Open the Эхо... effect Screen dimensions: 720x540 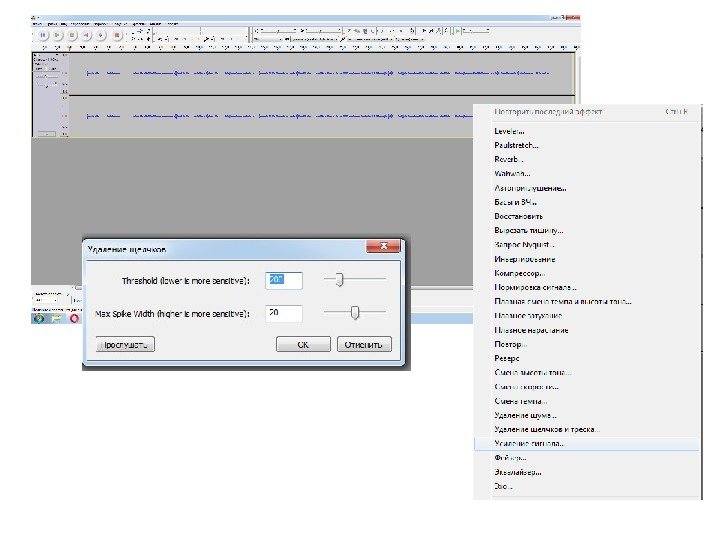tap(587, 486)
